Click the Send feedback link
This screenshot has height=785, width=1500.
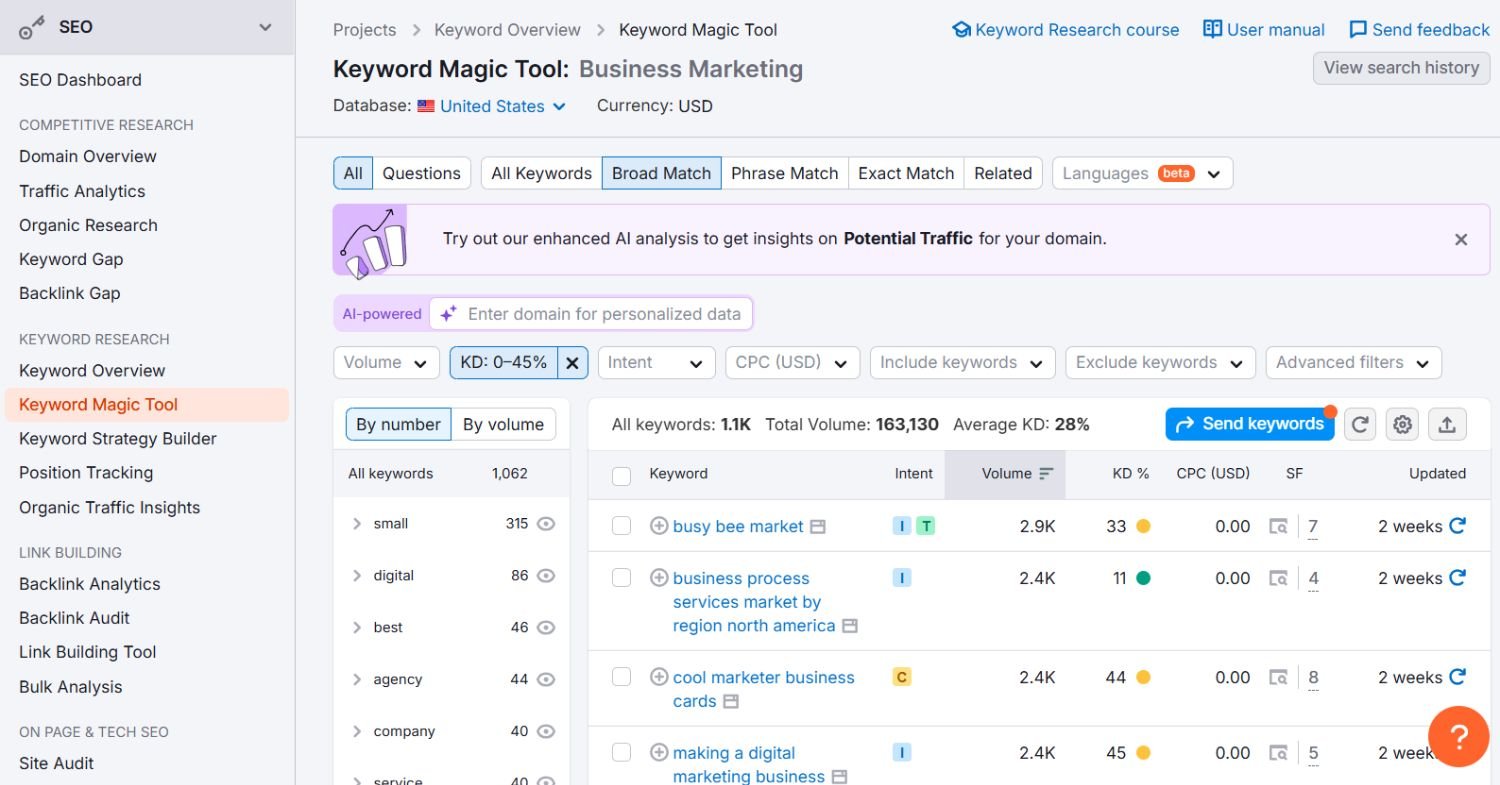tap(1420, 30)
